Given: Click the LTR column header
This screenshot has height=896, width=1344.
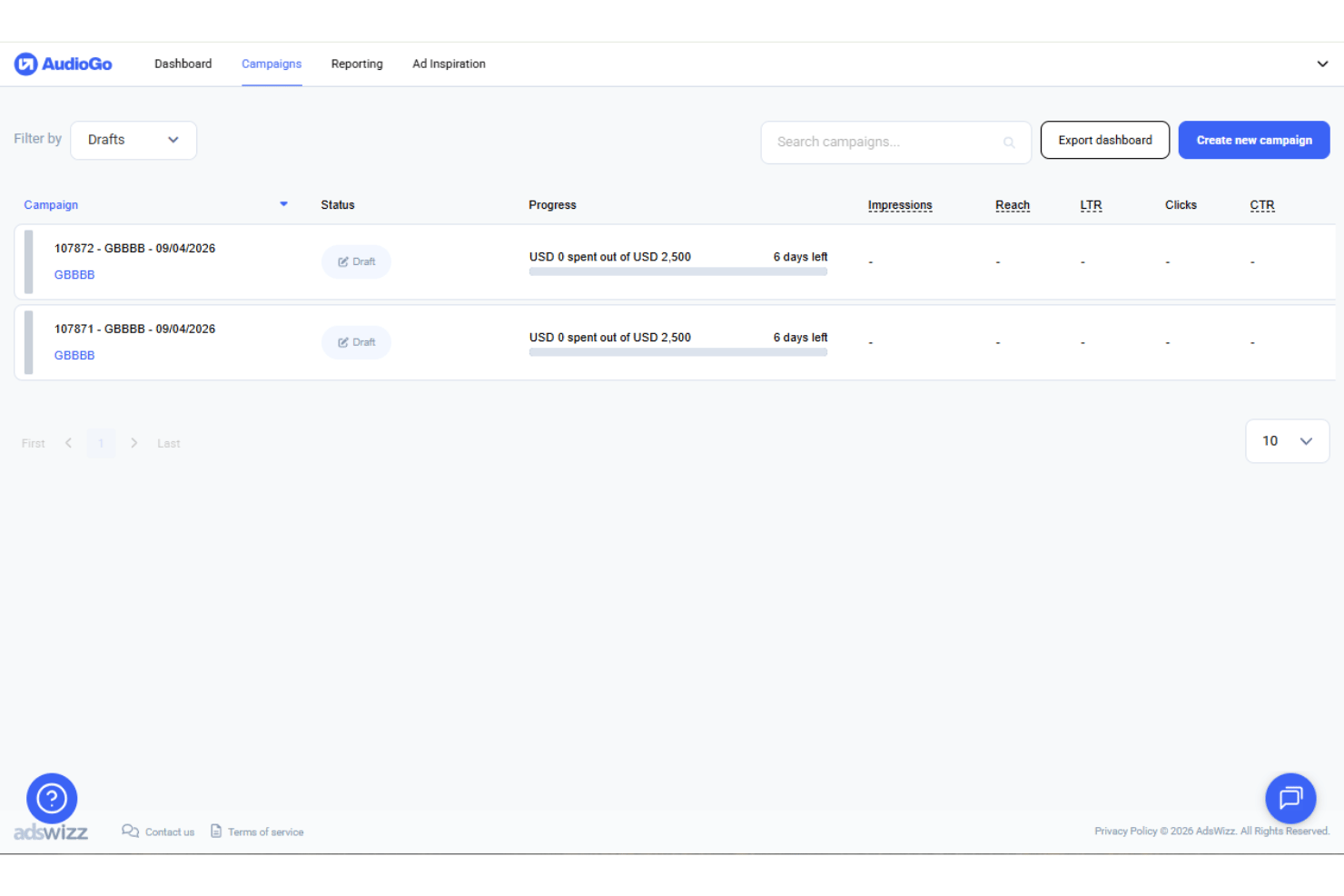Looking at the screenshot, I should [1091, 205].
